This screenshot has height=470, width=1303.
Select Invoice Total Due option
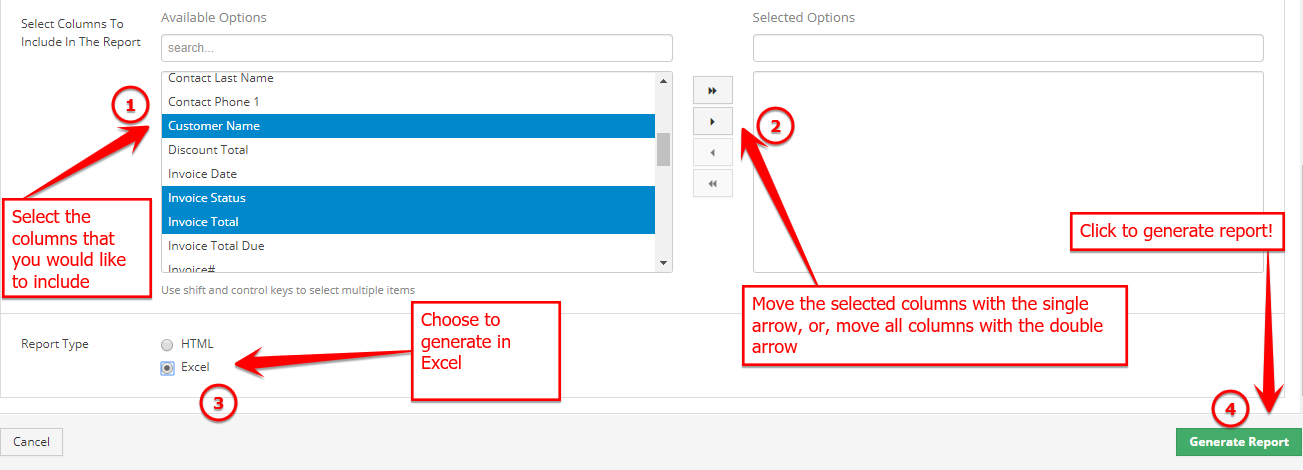pyautogui.click(x=408, y=246)
